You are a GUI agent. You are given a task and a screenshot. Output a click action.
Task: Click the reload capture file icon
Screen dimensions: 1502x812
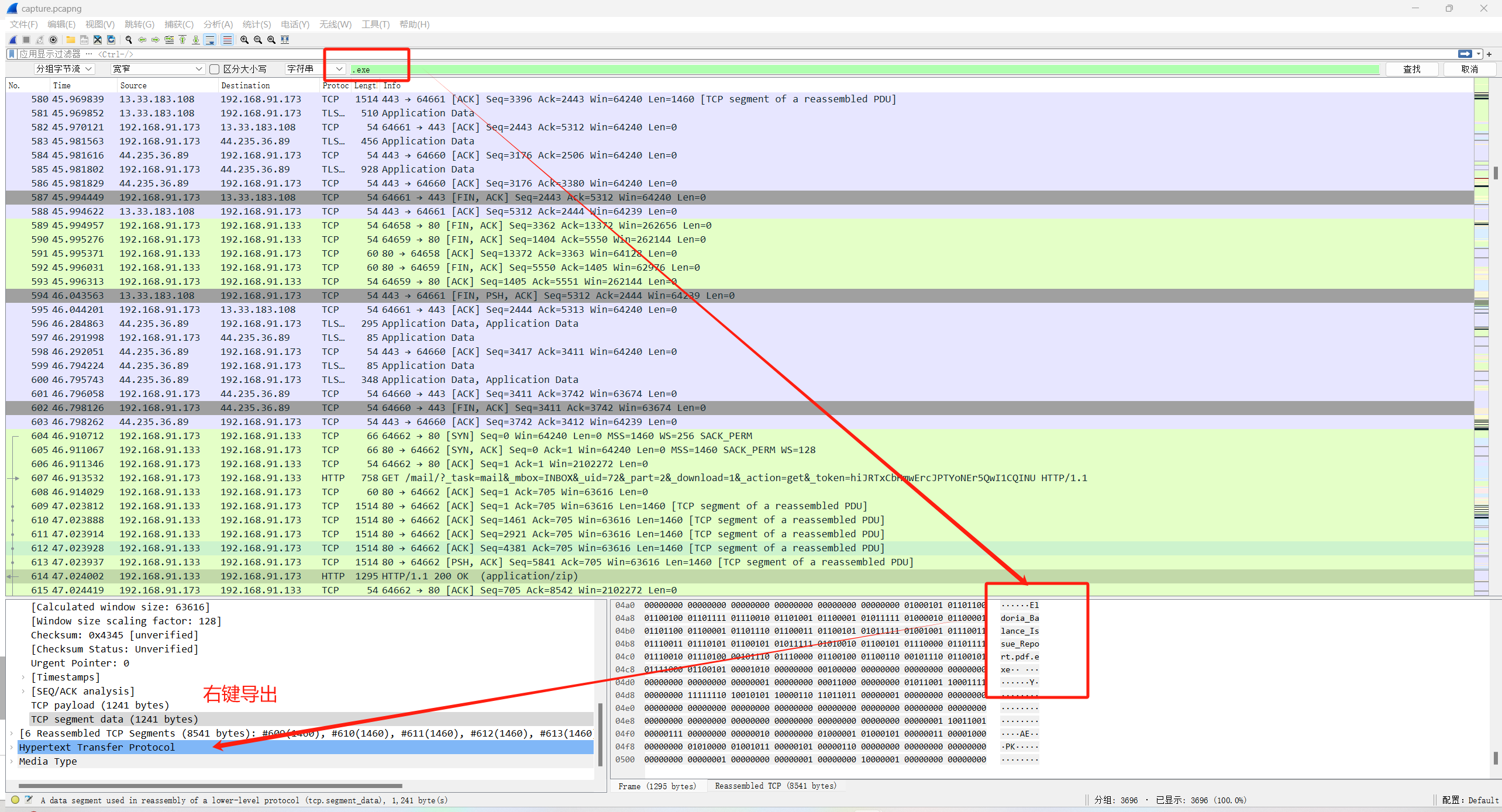click(x=111, y=40)
